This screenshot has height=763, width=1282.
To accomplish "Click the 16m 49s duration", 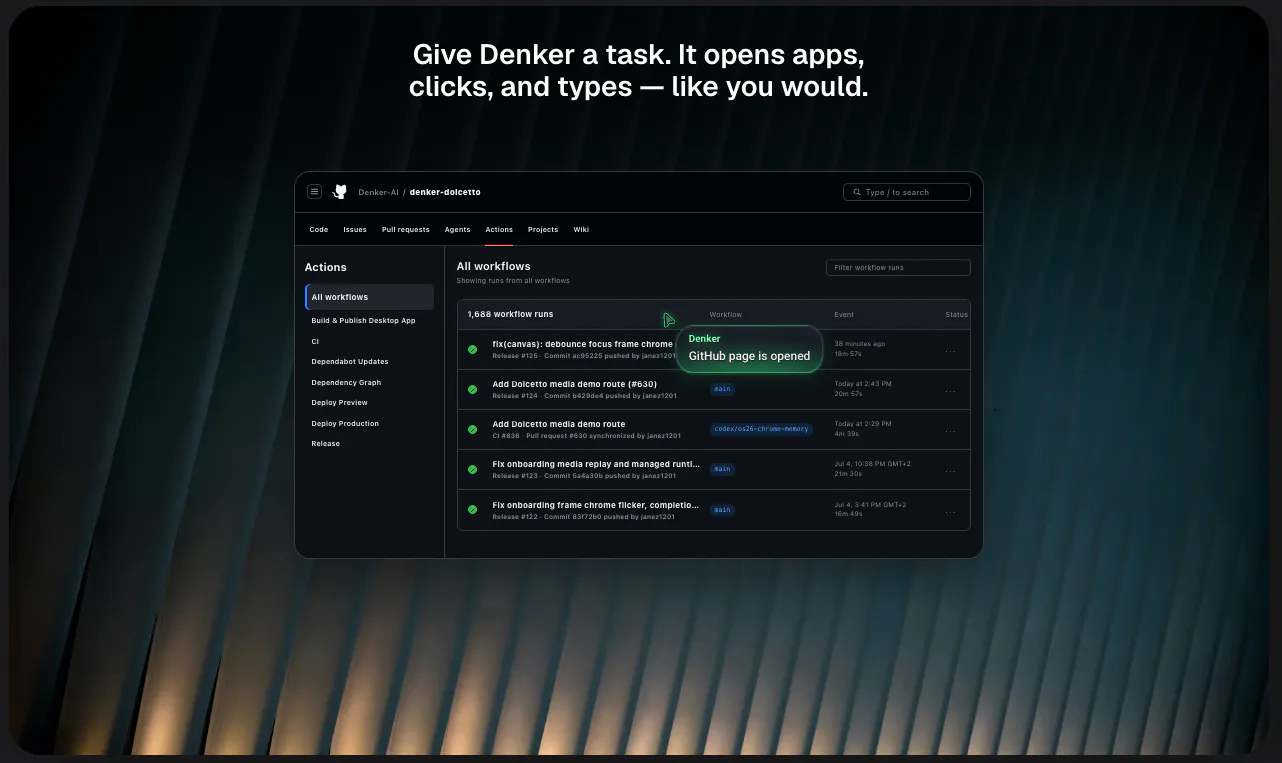I will point(848,514).
